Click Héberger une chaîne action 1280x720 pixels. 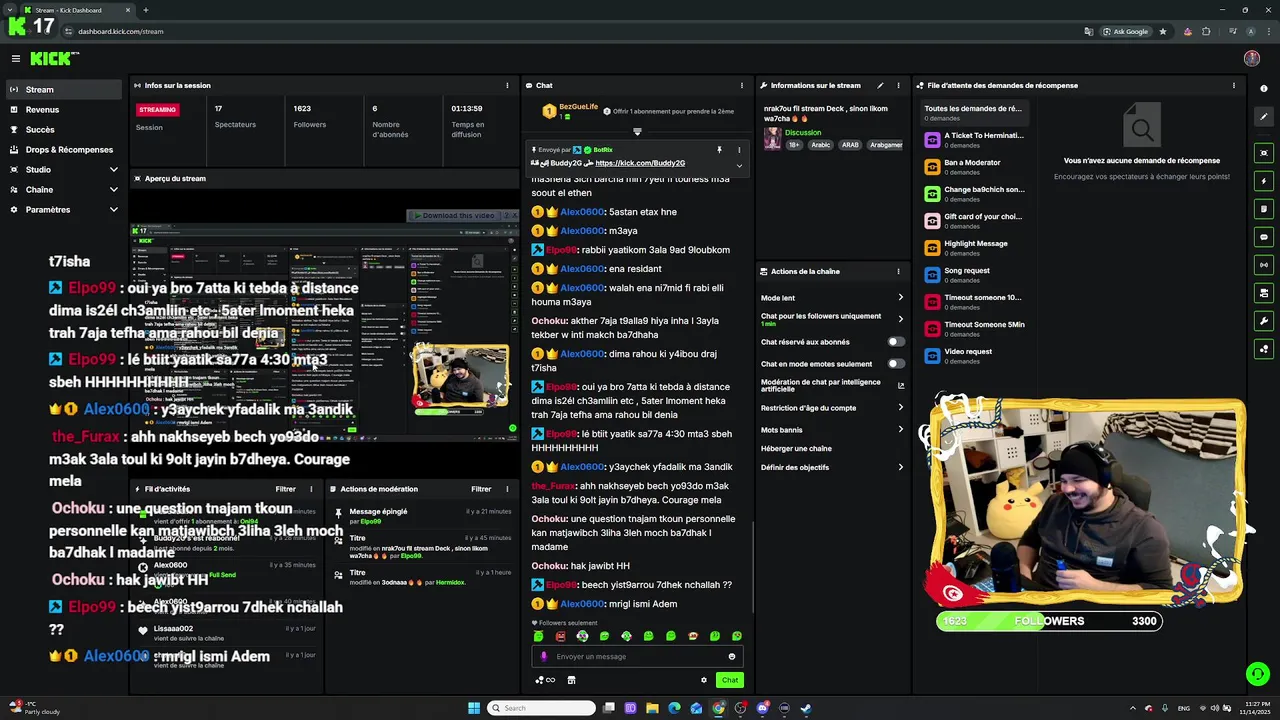(x=796, y=448)
